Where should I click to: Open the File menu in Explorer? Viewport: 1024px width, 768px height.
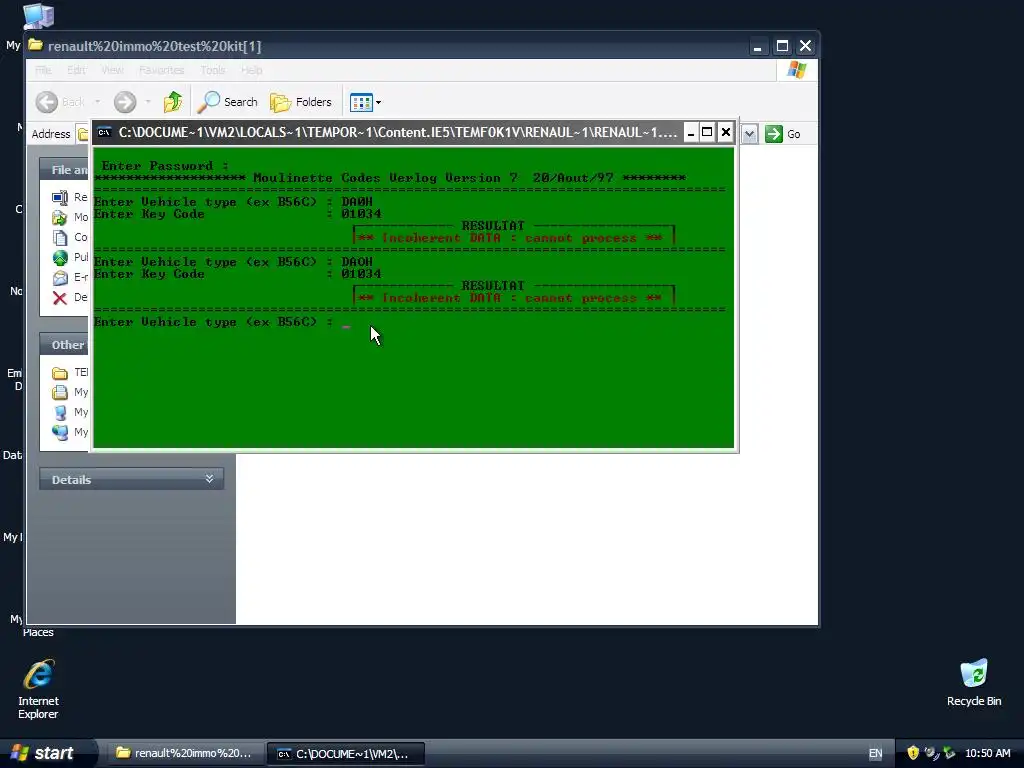(x=43, y=70)
